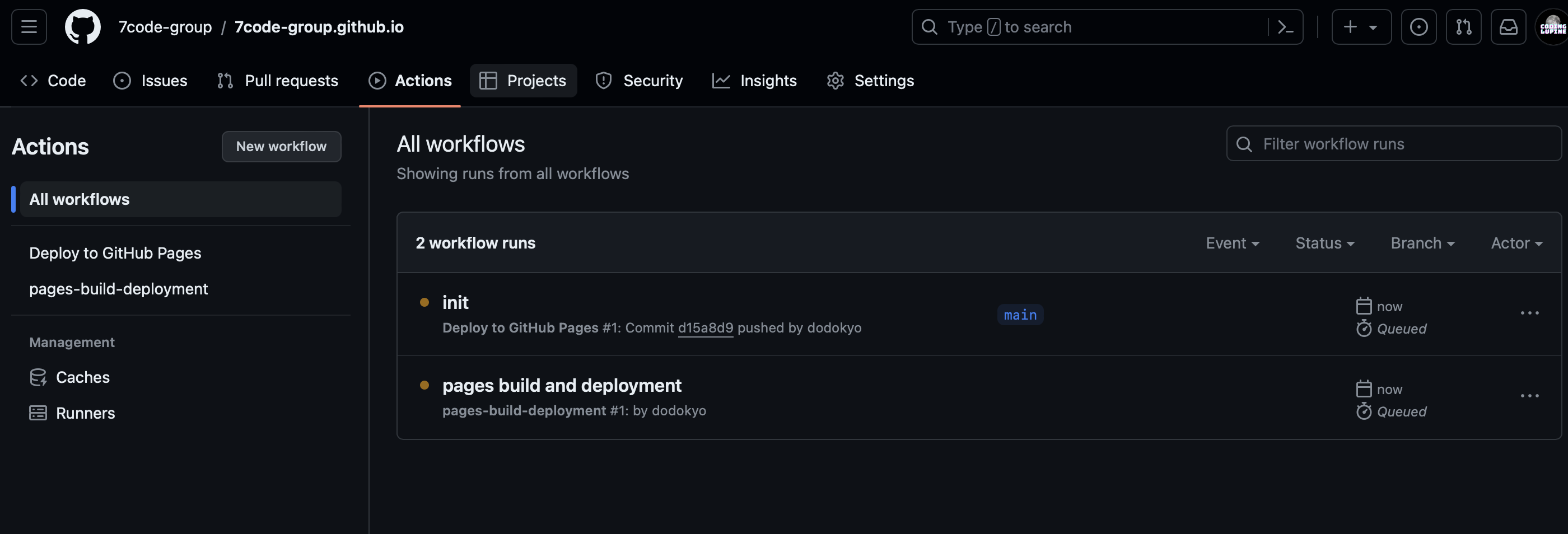
Task: Click queued status dot of pages build run
Action: tap(424, 385)
